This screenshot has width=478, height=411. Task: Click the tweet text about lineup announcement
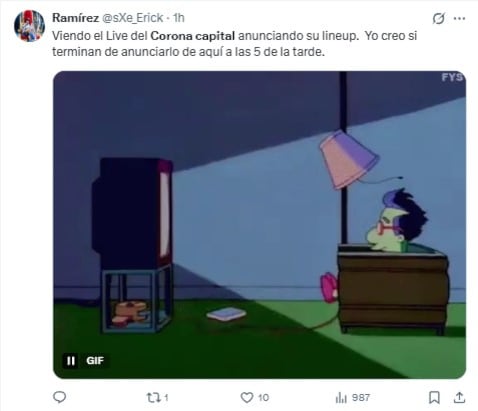point(234,44)
